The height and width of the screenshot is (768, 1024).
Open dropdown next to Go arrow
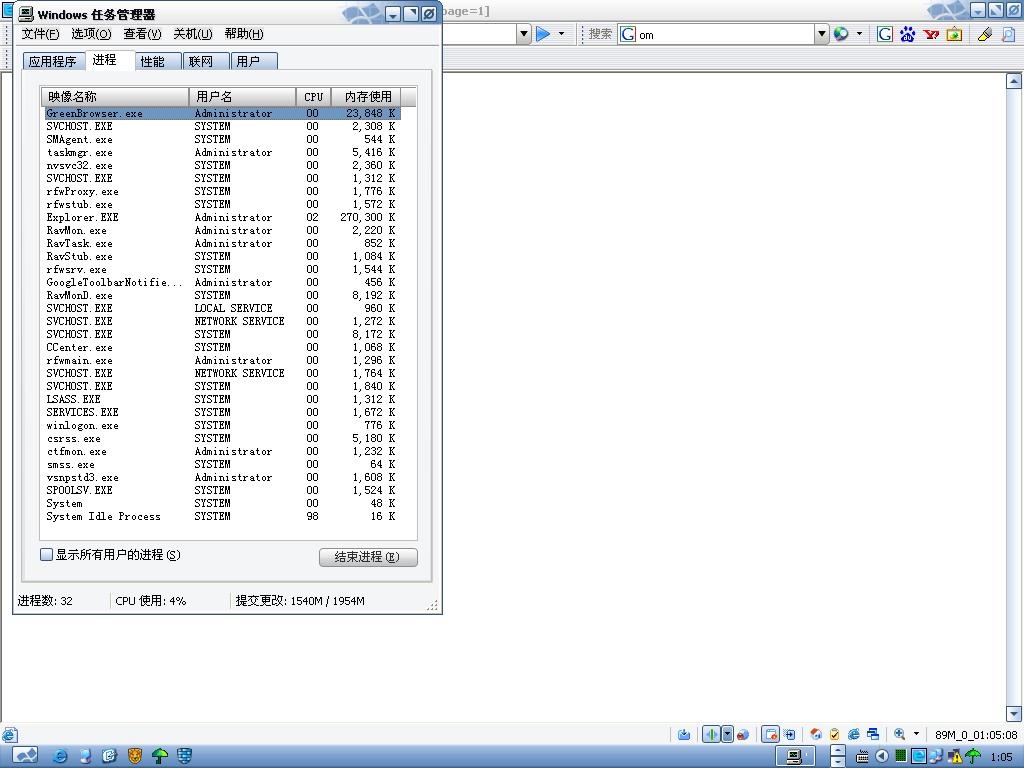coord(562,34)
